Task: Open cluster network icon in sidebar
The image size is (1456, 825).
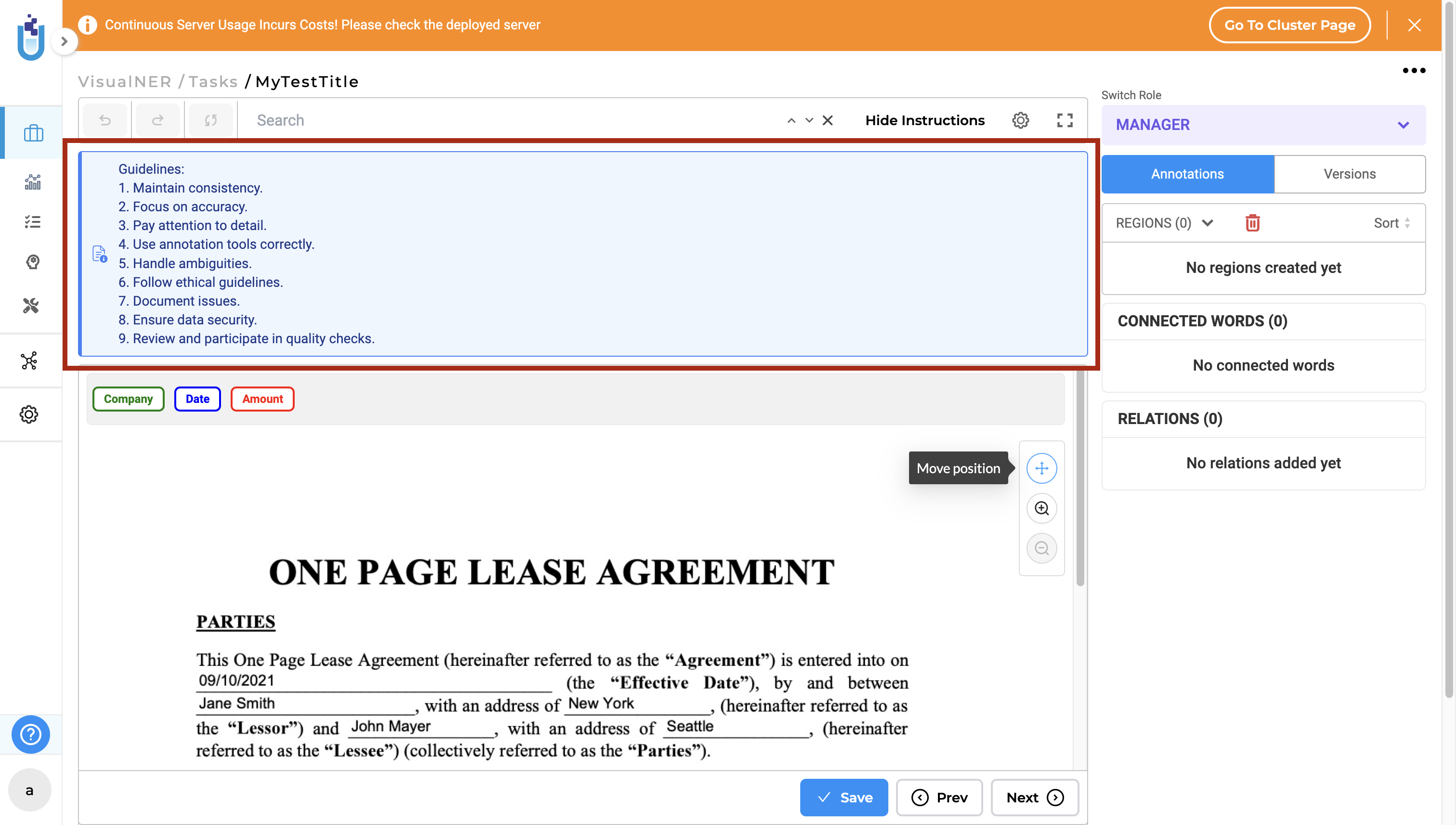Action: pyautogui.click(x=29, y=361)
